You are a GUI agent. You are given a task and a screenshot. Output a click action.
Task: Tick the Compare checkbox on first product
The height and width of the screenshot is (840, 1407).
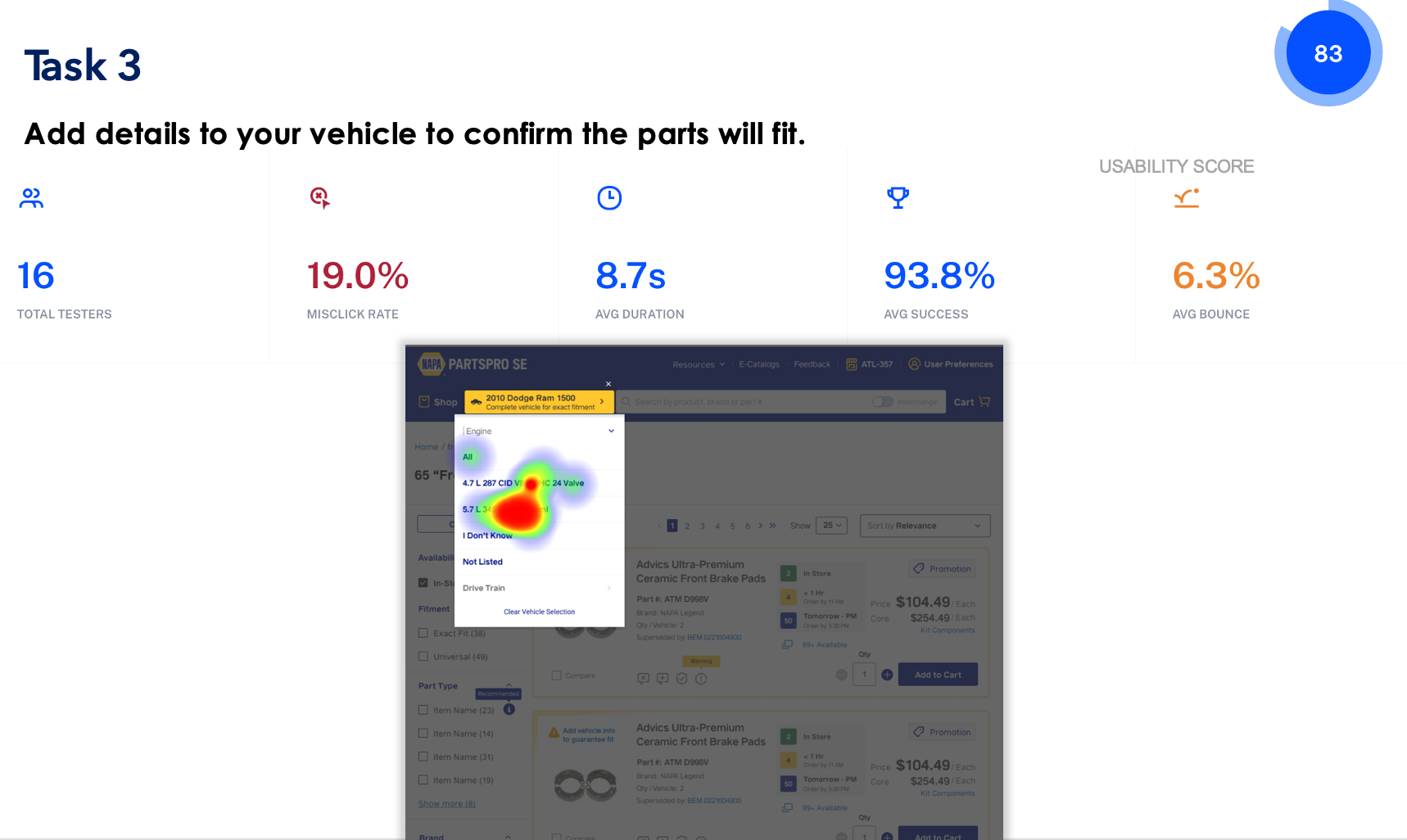pyautogui.click(x=556, y=675)
